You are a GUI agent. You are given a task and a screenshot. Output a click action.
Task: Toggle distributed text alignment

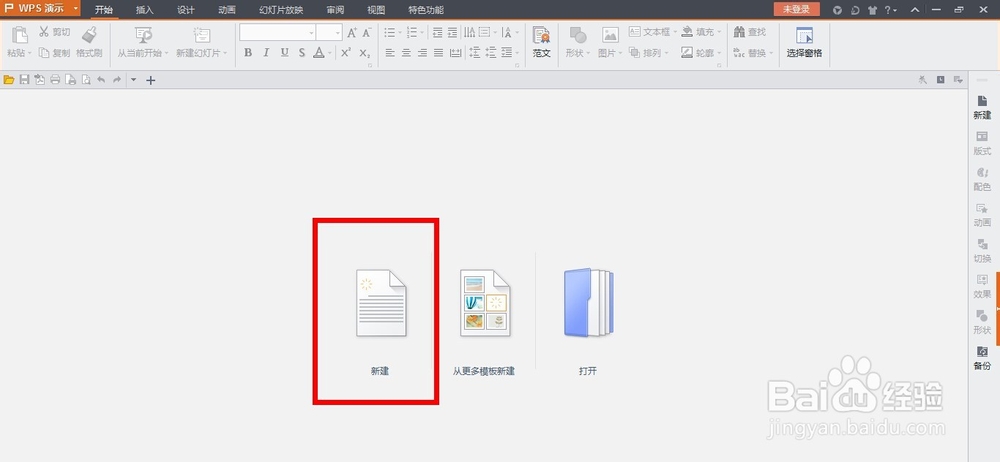tap(455, 53)
